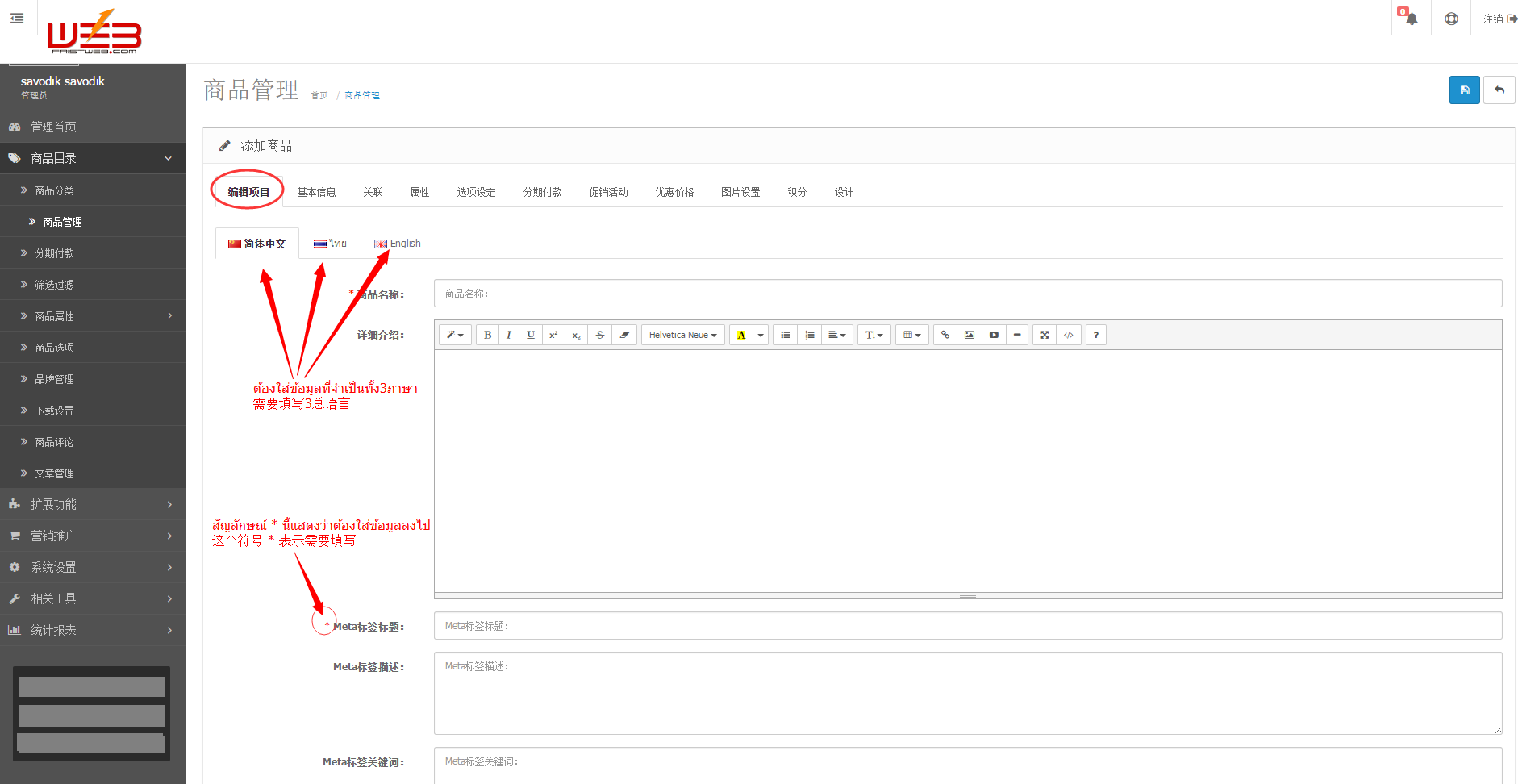
Task: Select the 基本信息 tab
Action: click(x=316, y=192)
